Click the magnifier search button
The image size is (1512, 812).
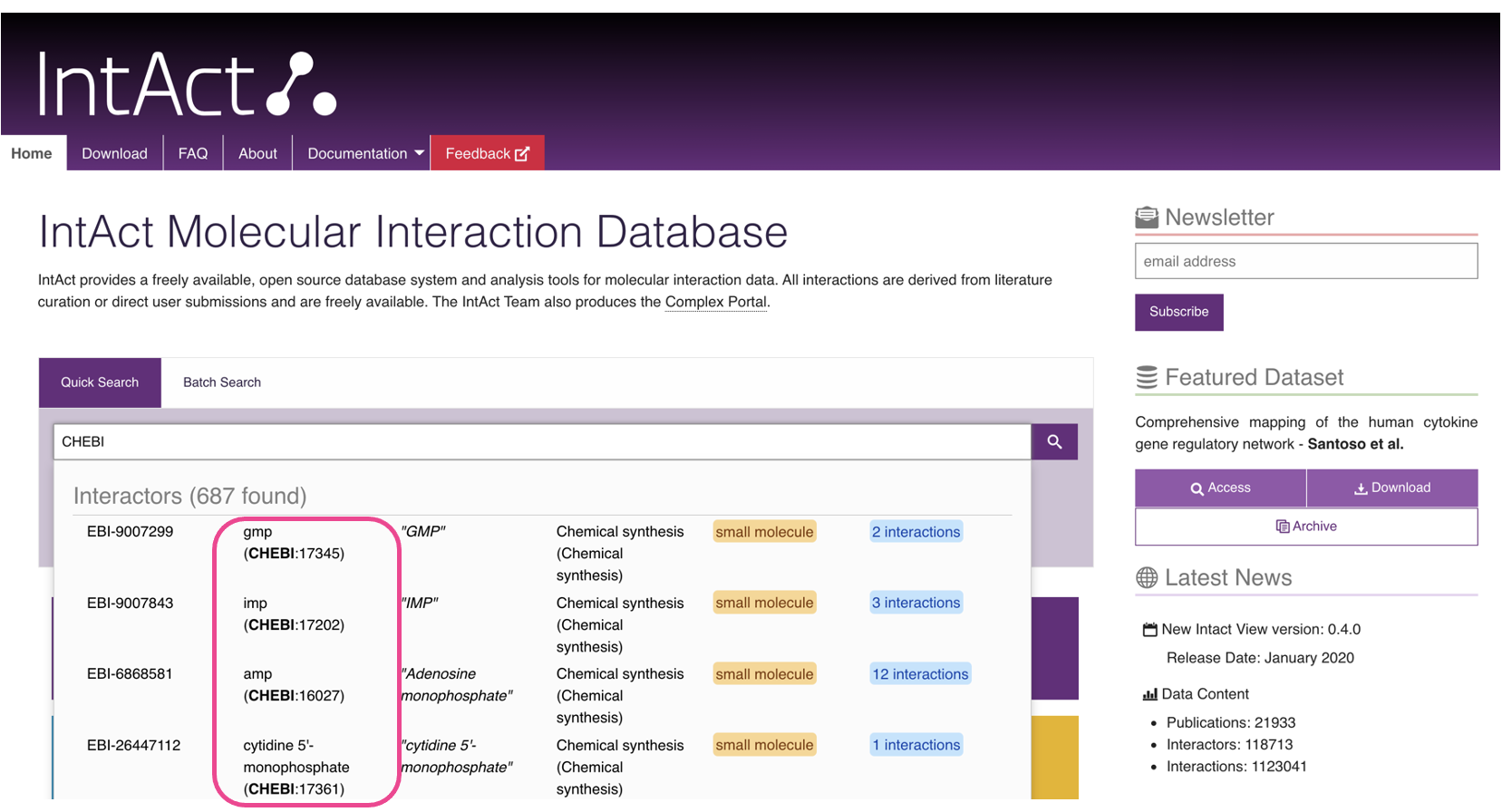1054,441
